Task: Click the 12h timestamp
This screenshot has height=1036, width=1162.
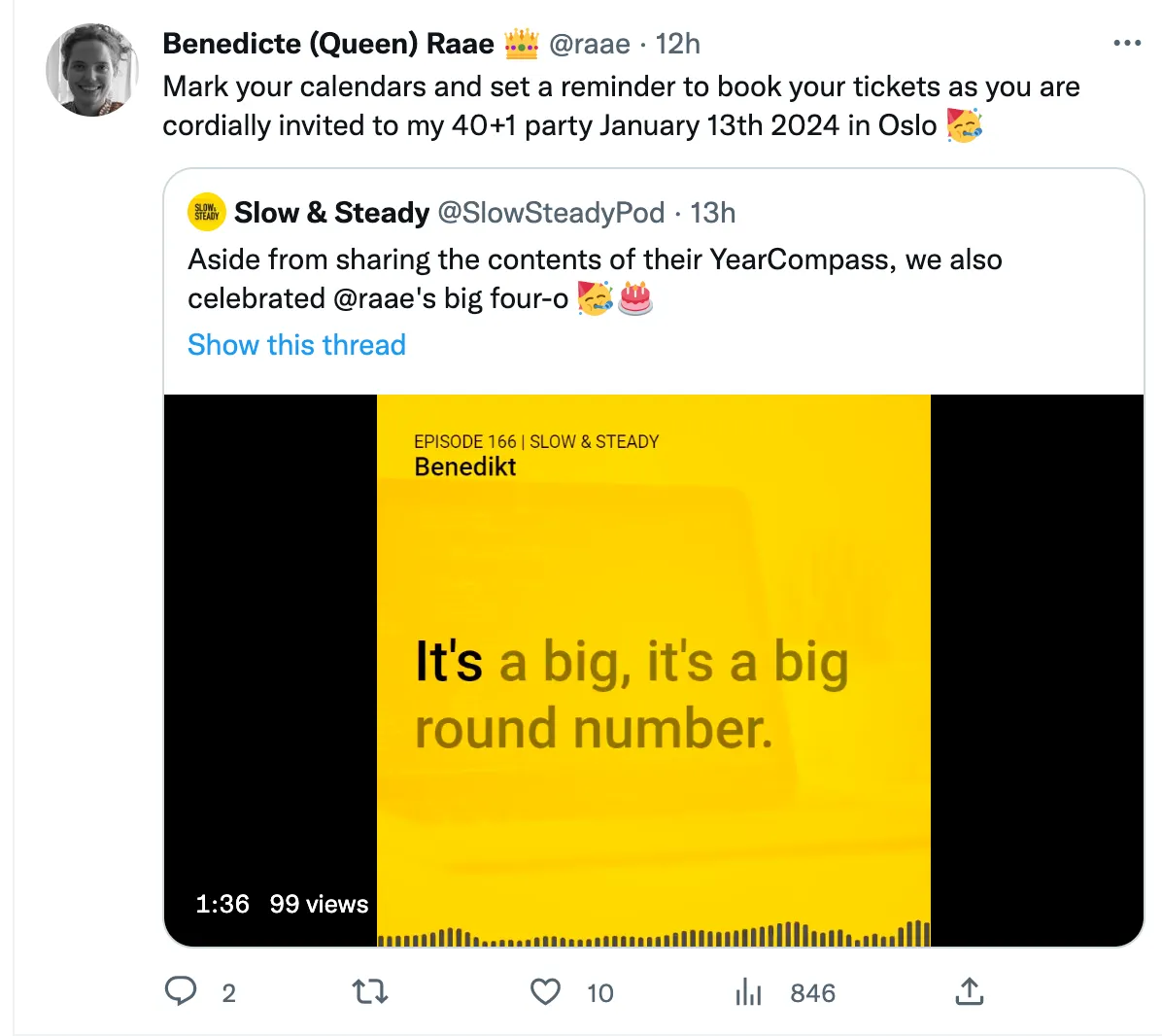Action: pos(677,44)
